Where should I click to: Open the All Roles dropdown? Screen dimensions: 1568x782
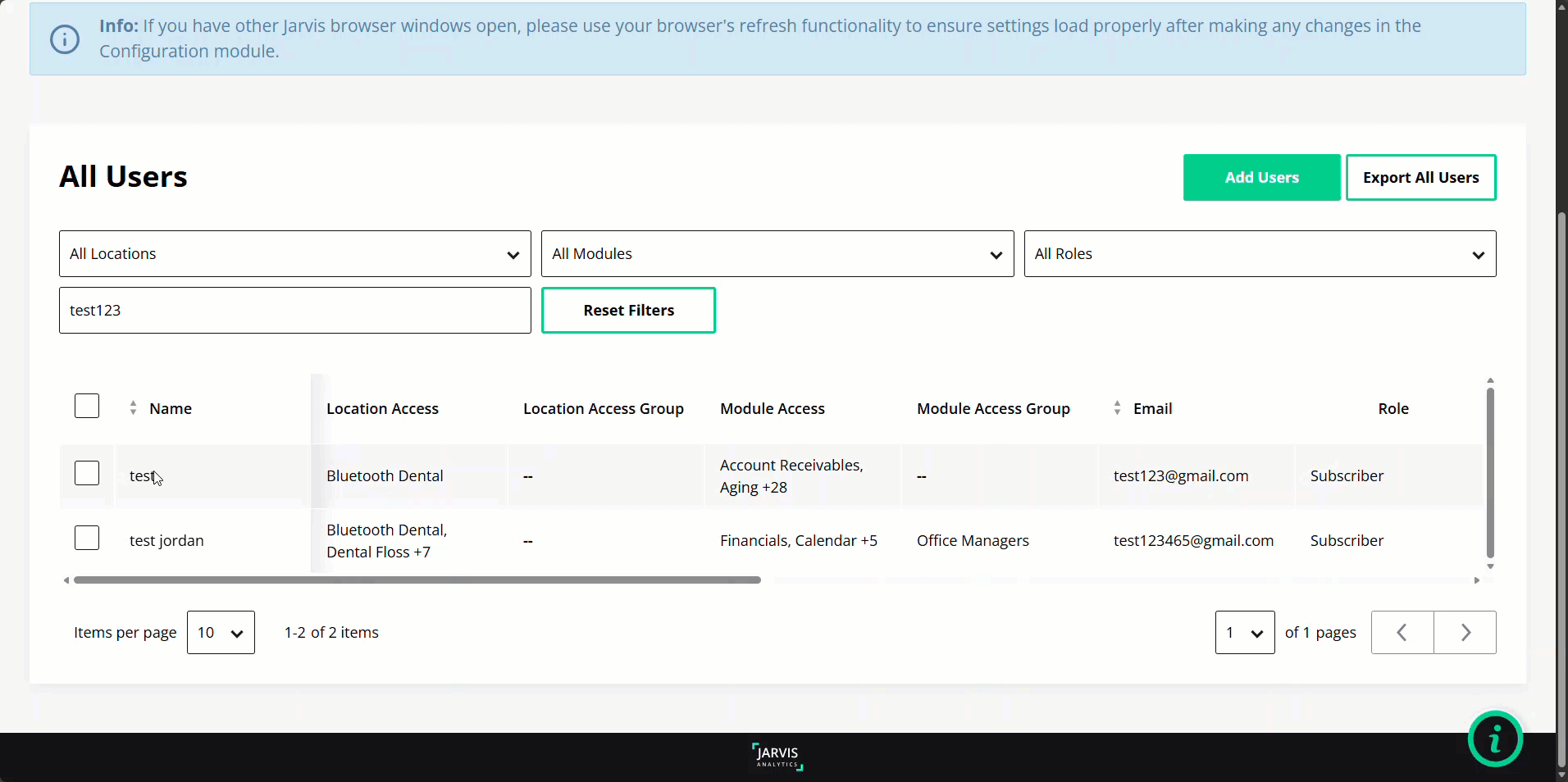1259,254
